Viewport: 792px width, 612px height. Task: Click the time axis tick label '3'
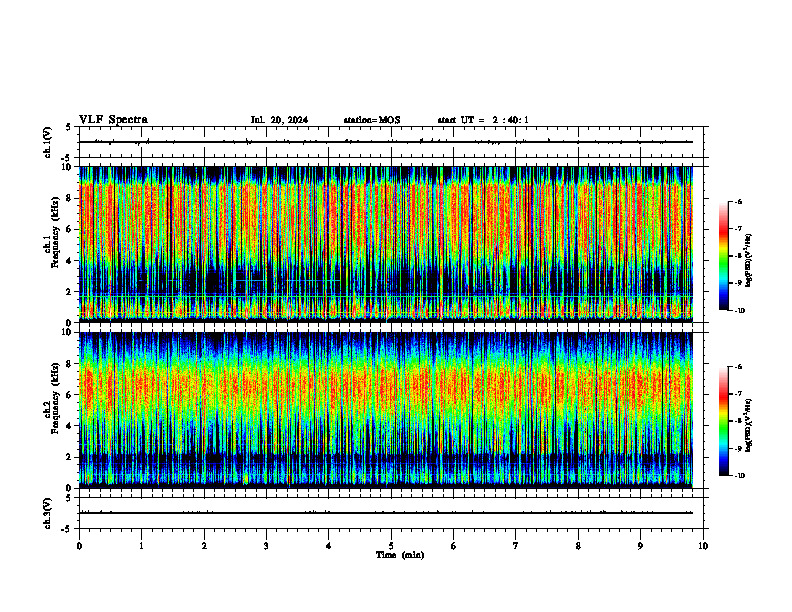[266, 546]
